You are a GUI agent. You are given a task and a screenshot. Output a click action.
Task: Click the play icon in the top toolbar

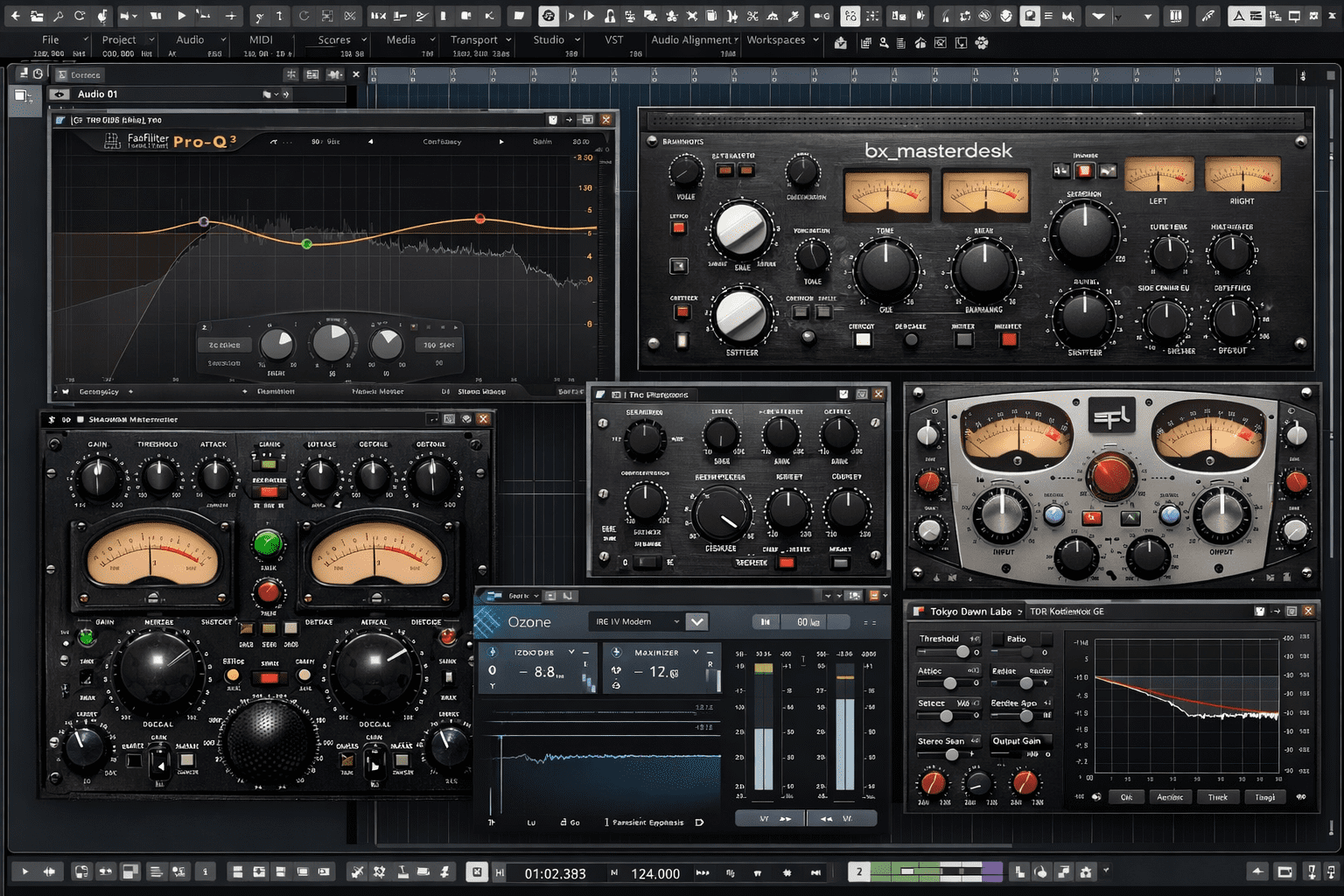(182, 16)
